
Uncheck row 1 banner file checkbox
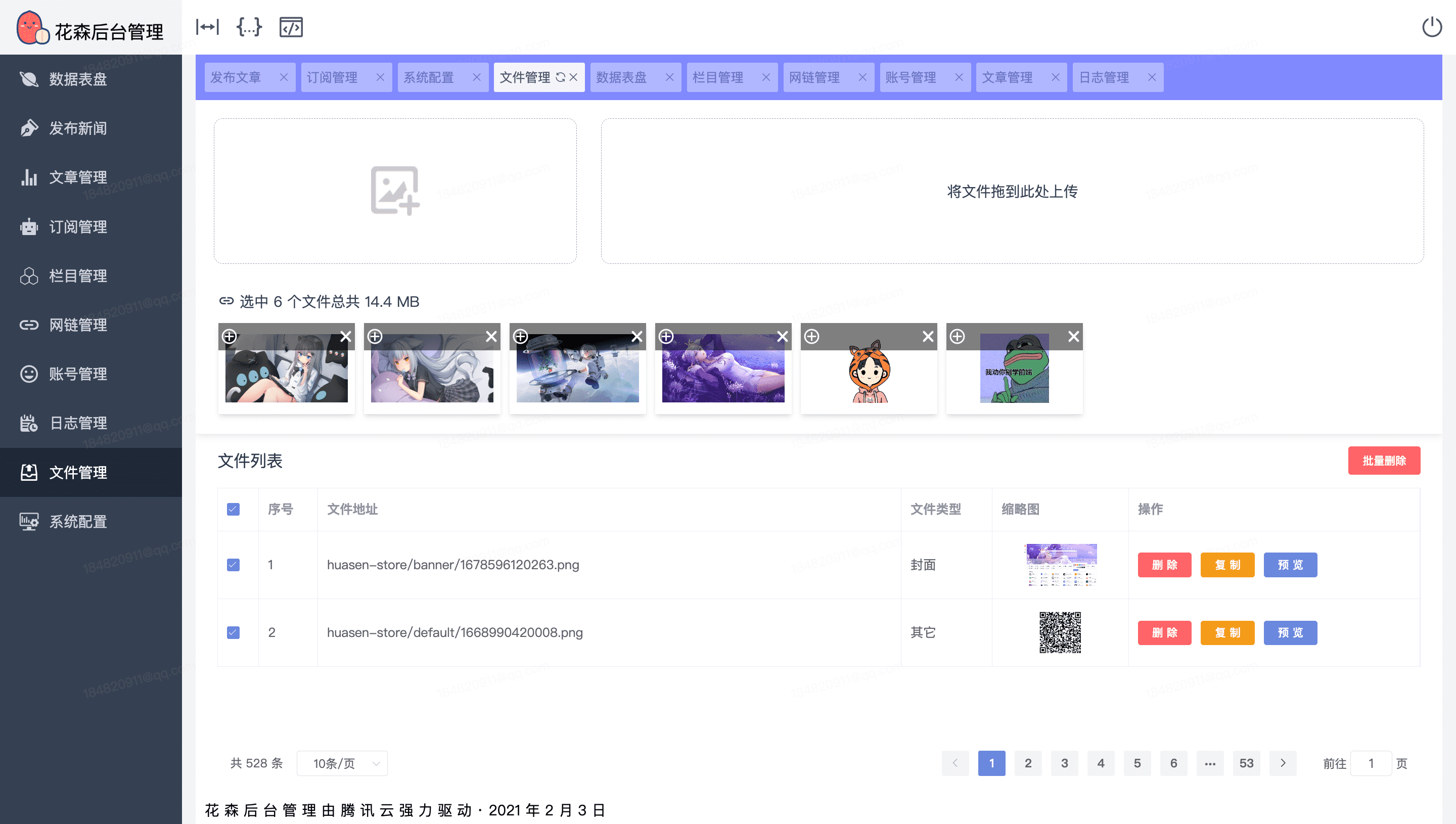pyautogui.click(x=233, y=565)
